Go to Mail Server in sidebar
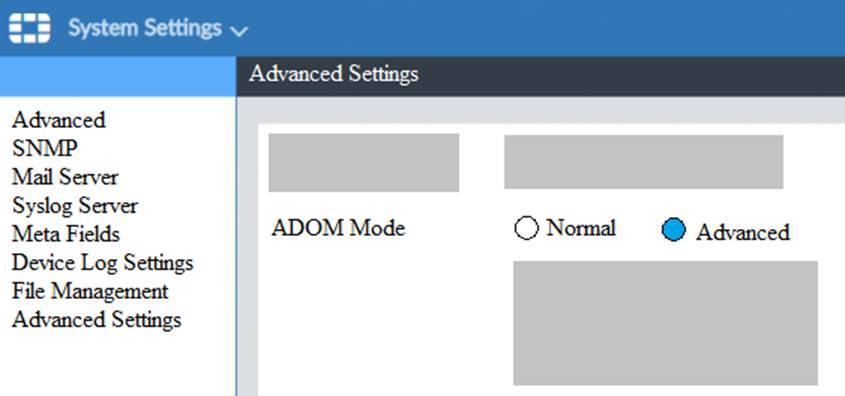 click(x=65, y=177)
